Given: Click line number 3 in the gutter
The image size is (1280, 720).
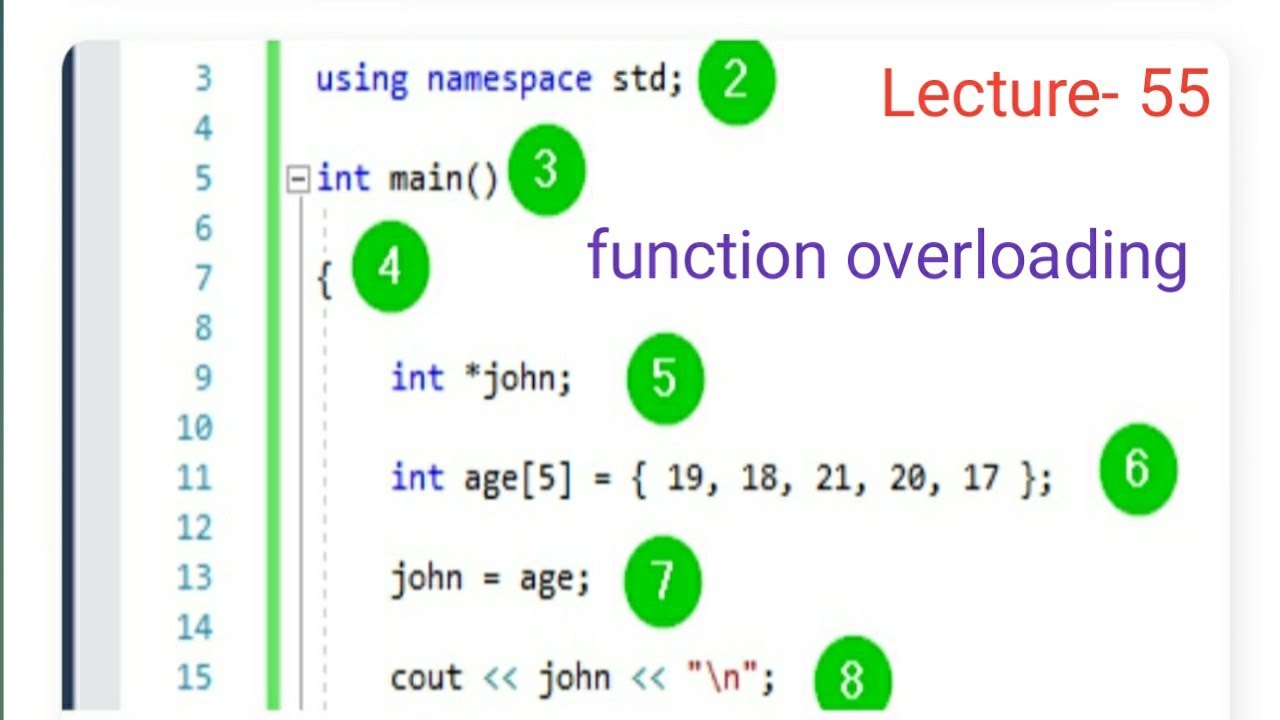Looking at the screenshot, I should (203, 79).
